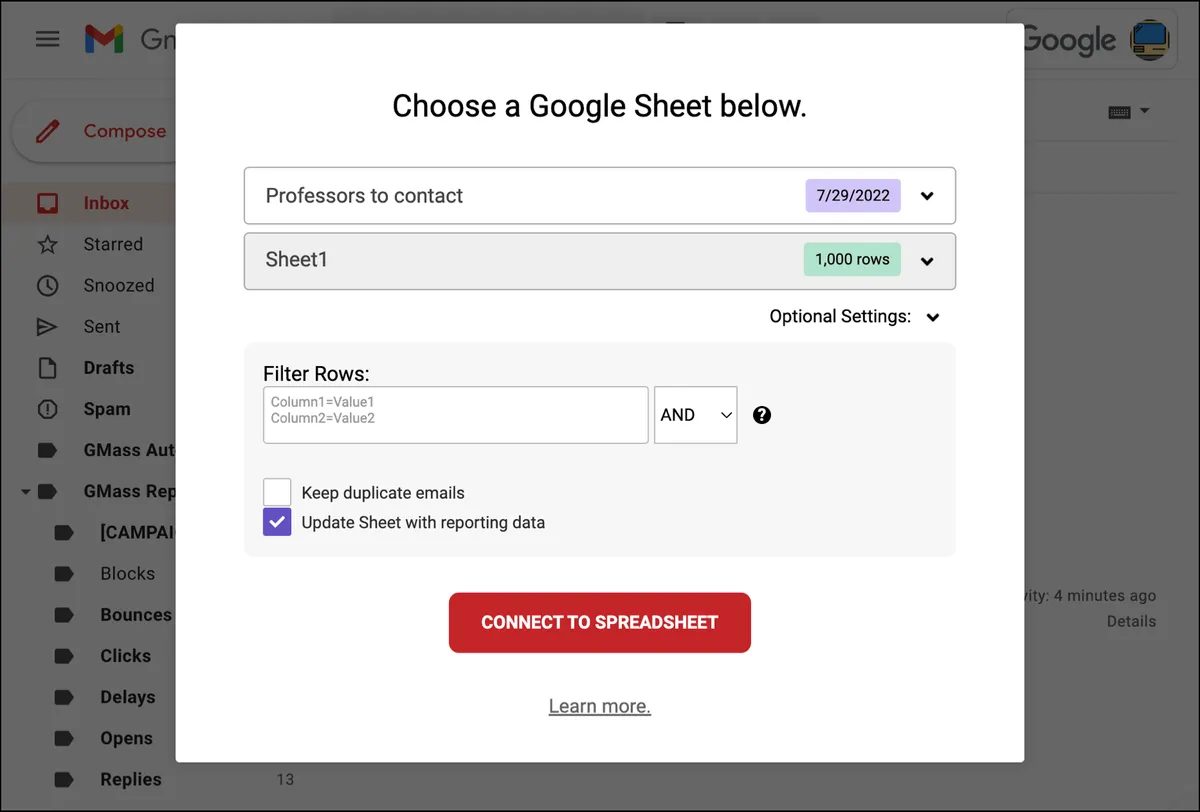1200x812 pixels.
Task: Open the AND filter logic dropdown
Action: coord(696,415)
